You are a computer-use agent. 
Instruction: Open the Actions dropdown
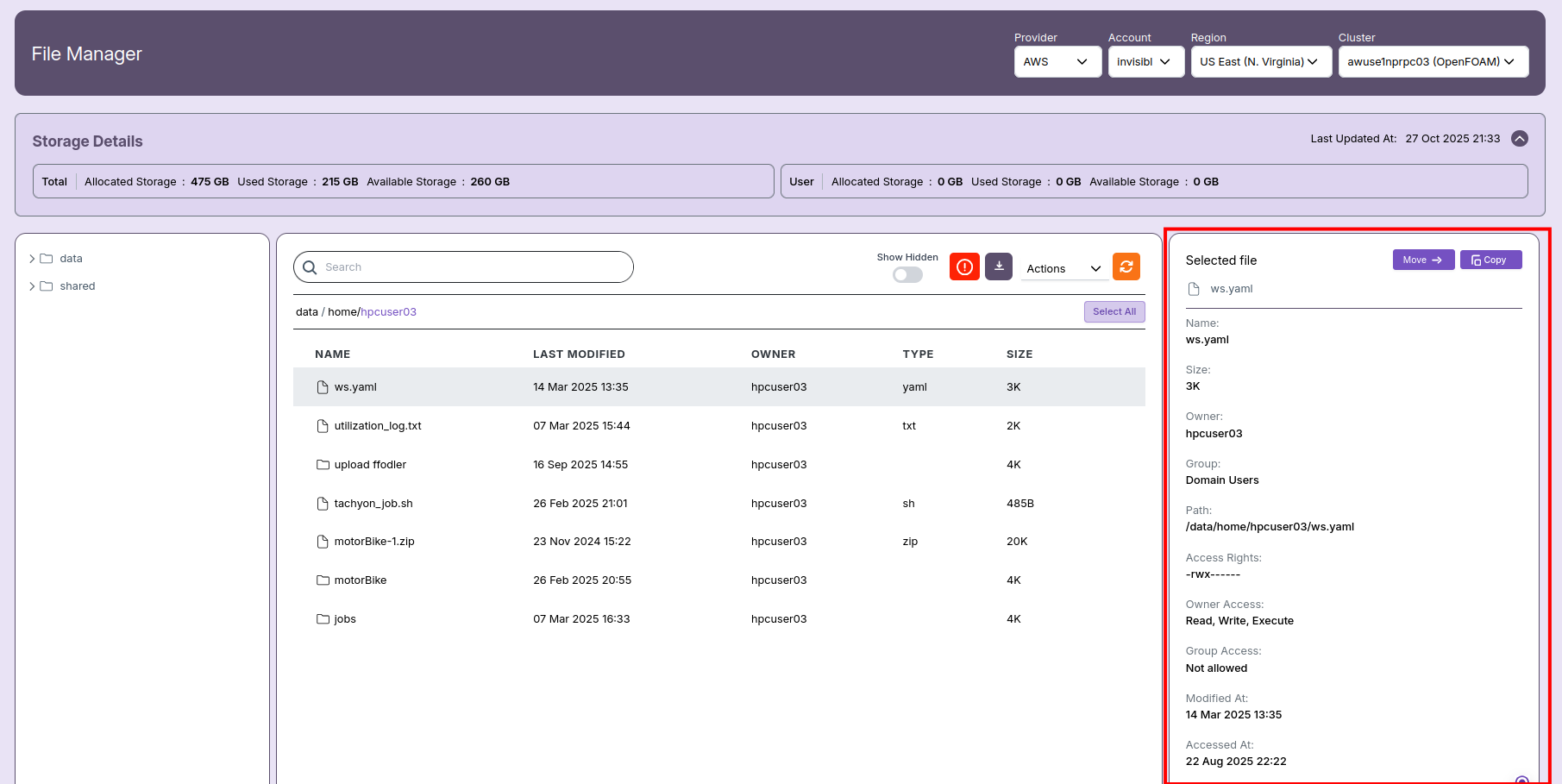(x=1063, y=269)
